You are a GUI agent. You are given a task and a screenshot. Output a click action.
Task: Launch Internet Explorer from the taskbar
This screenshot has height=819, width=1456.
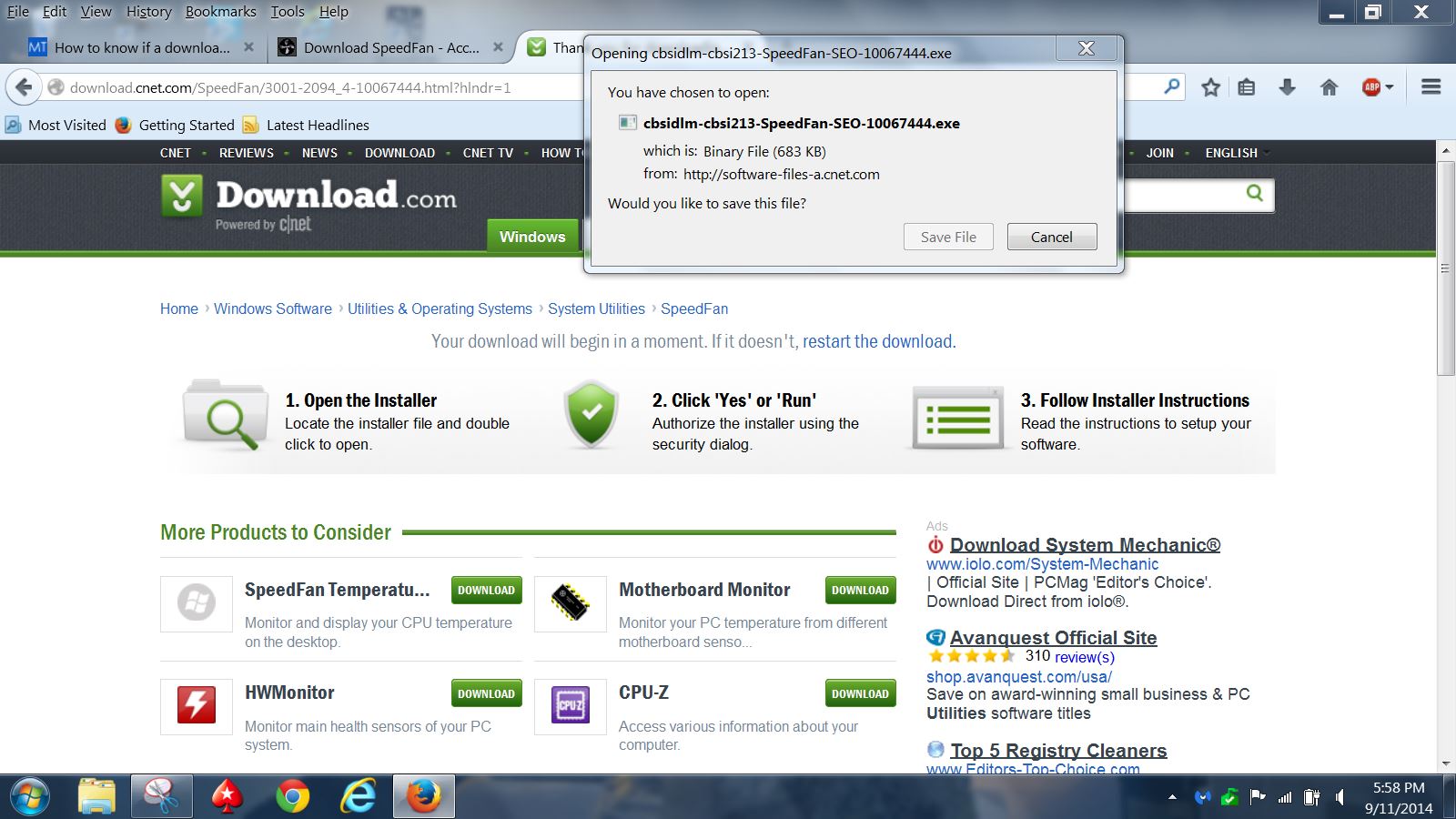(359, 797)
